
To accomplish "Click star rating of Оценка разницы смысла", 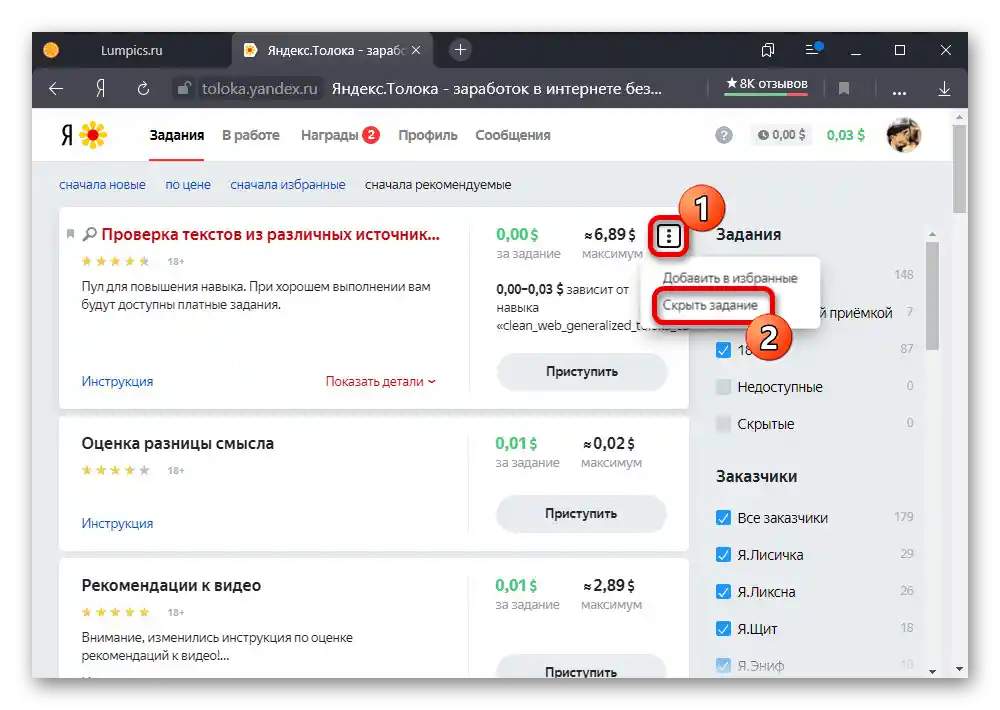I will tap(115, 471).
